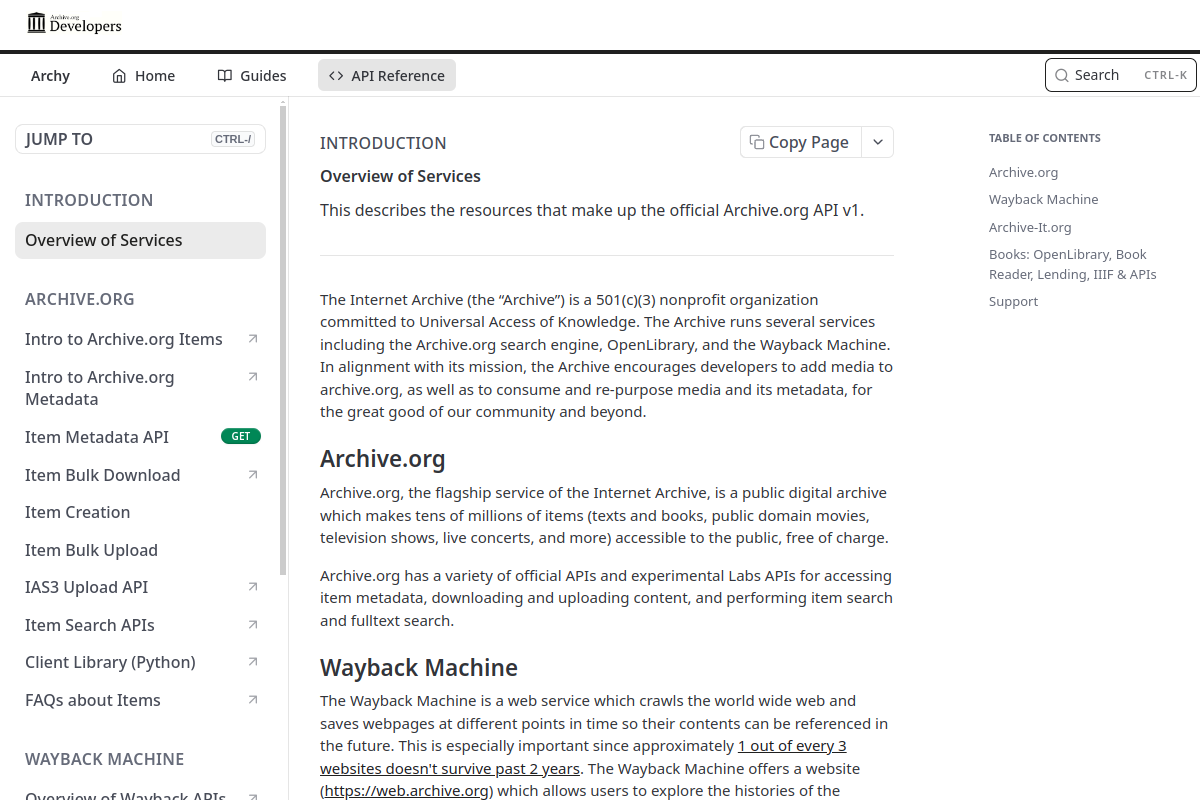This screenshot has width=1200, height=800.
Task: Click external arrow beside Intro to Archive.org Metadata
Action: 253,377
